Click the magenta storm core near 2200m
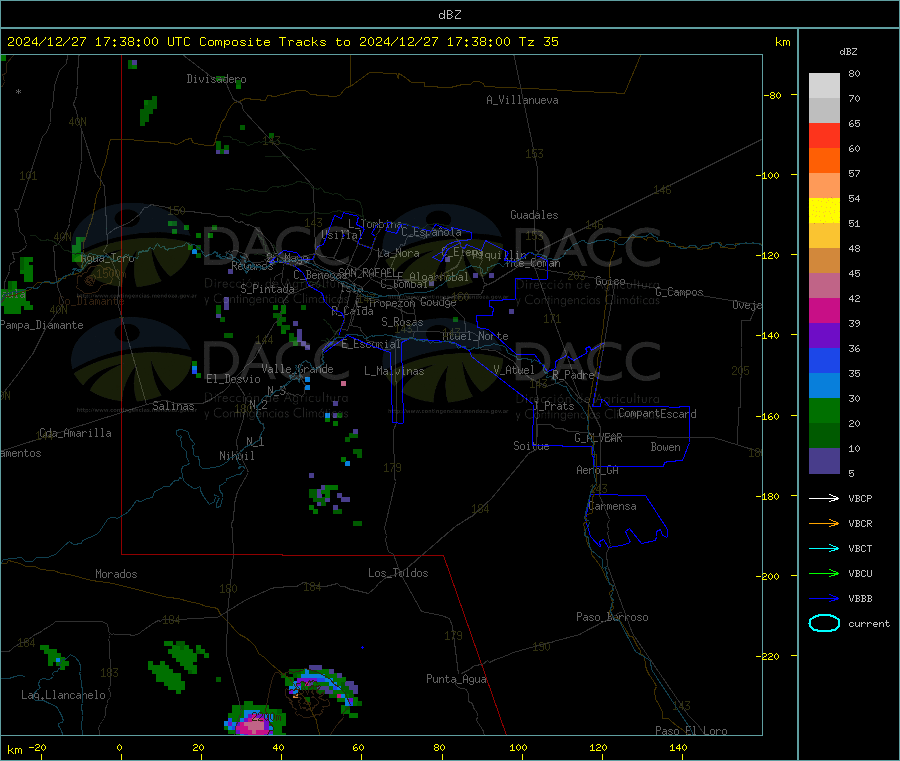Screen dimensions: 900x761 coord(253,726)
